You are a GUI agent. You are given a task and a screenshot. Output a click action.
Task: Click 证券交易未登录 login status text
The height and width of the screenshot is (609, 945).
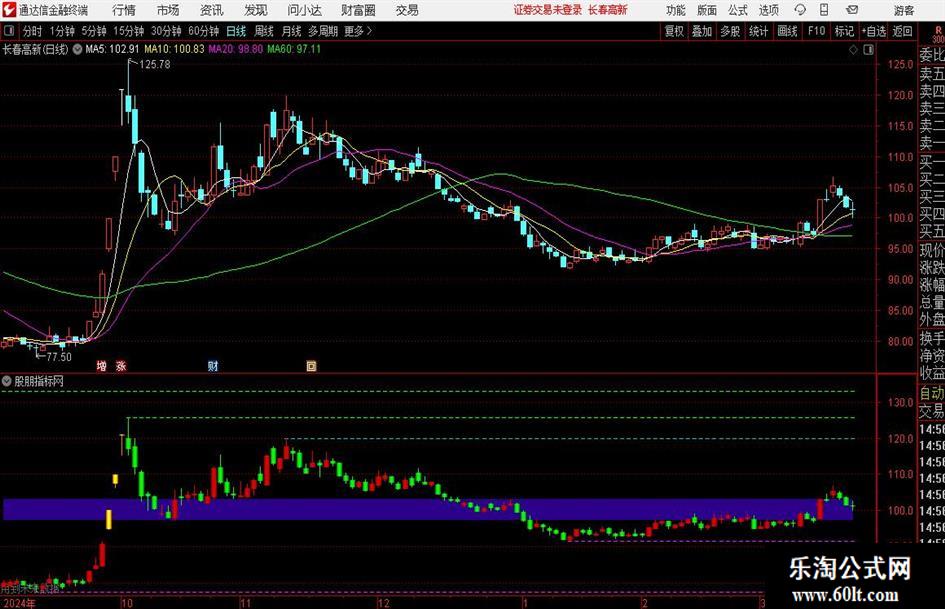[548, 10]
